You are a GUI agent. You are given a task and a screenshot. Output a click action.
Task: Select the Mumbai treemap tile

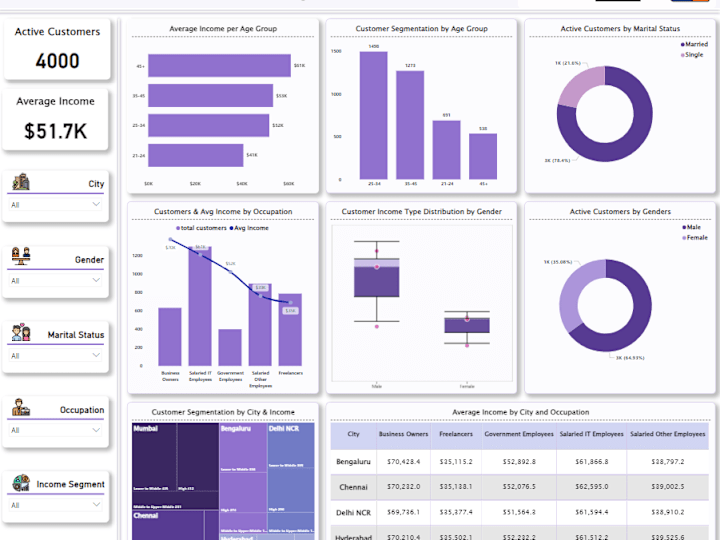[x=175, y=466]
